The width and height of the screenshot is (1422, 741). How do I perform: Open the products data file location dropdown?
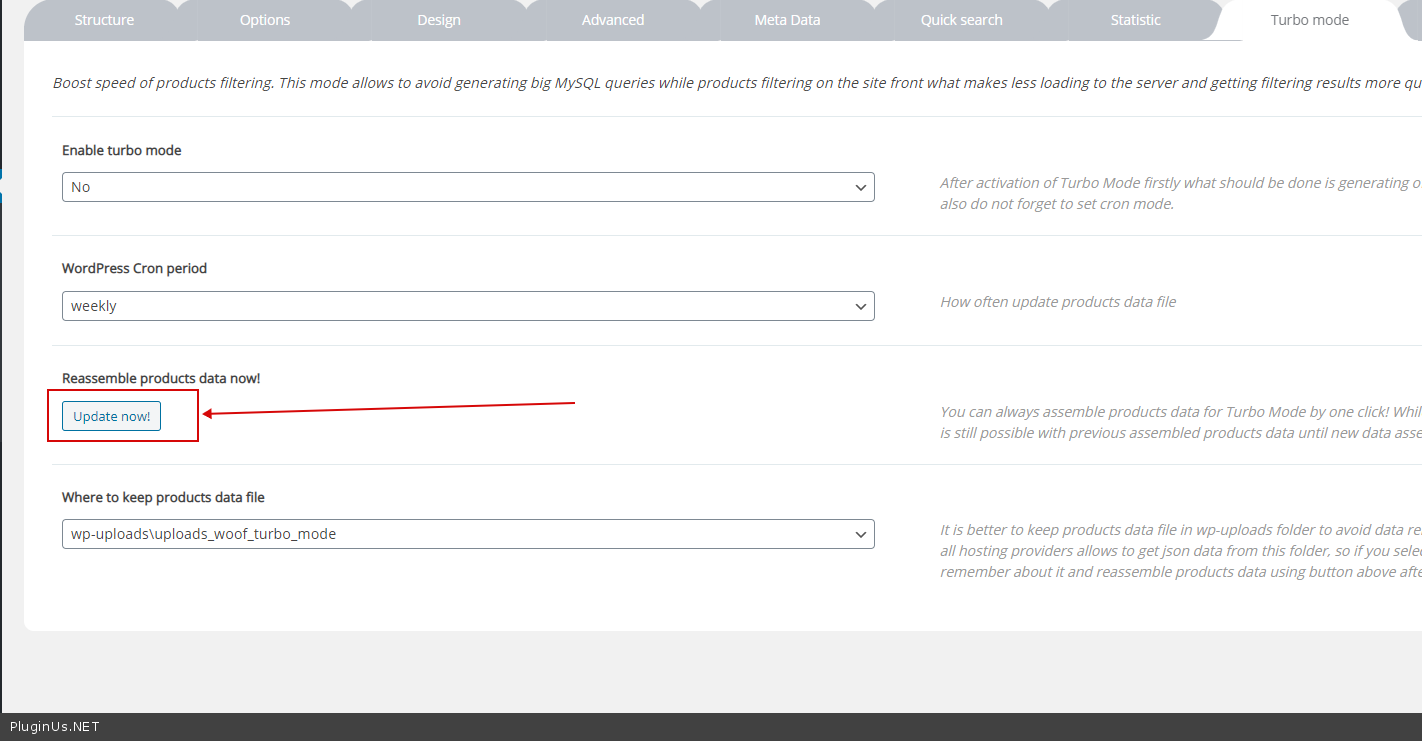[x=468, y=534]
